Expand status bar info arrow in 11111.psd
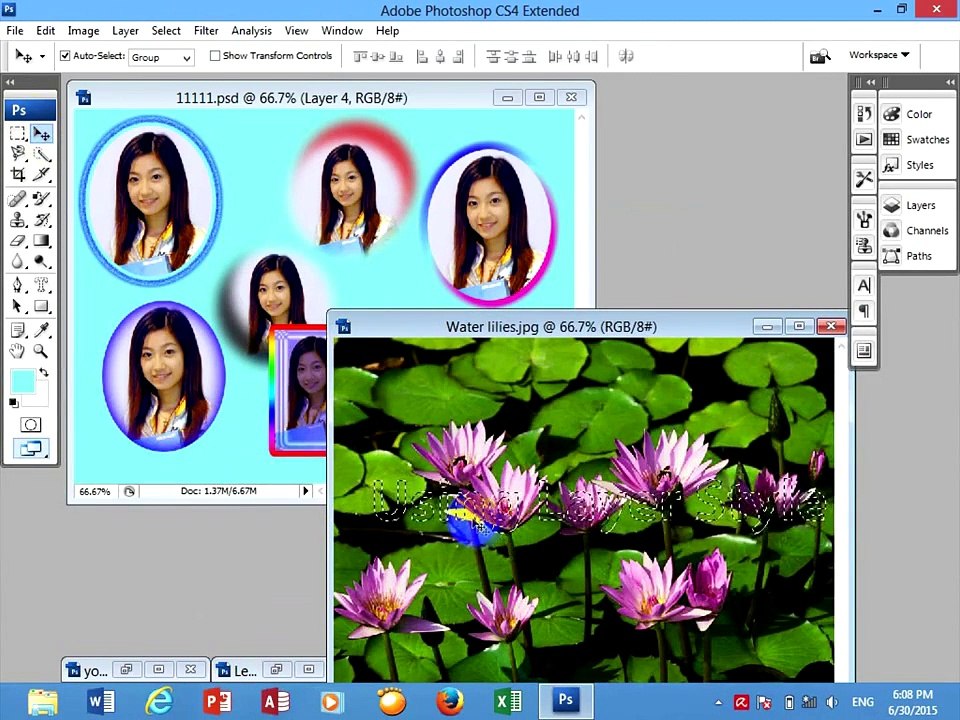This screenshot has height=720, width=960. click(x=306, y=491)
